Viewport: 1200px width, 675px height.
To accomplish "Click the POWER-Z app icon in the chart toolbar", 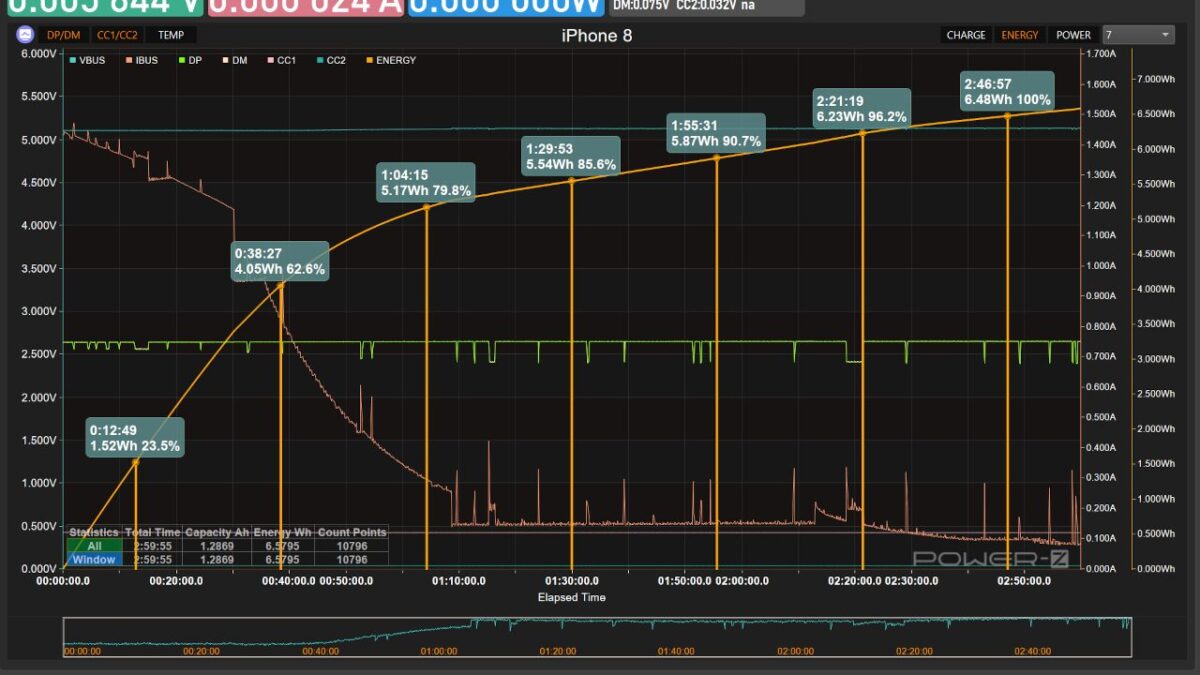I will (x=25, y=35).
